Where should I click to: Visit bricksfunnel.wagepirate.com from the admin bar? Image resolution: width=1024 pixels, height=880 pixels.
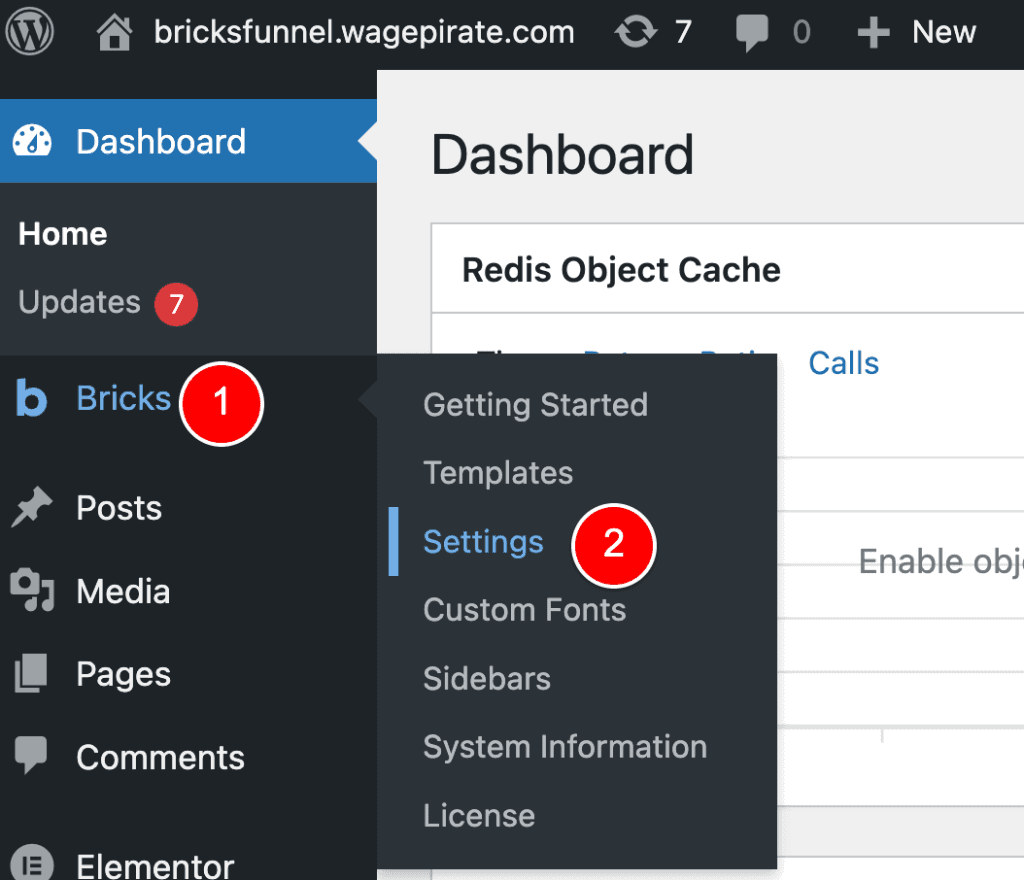(363, 31)
